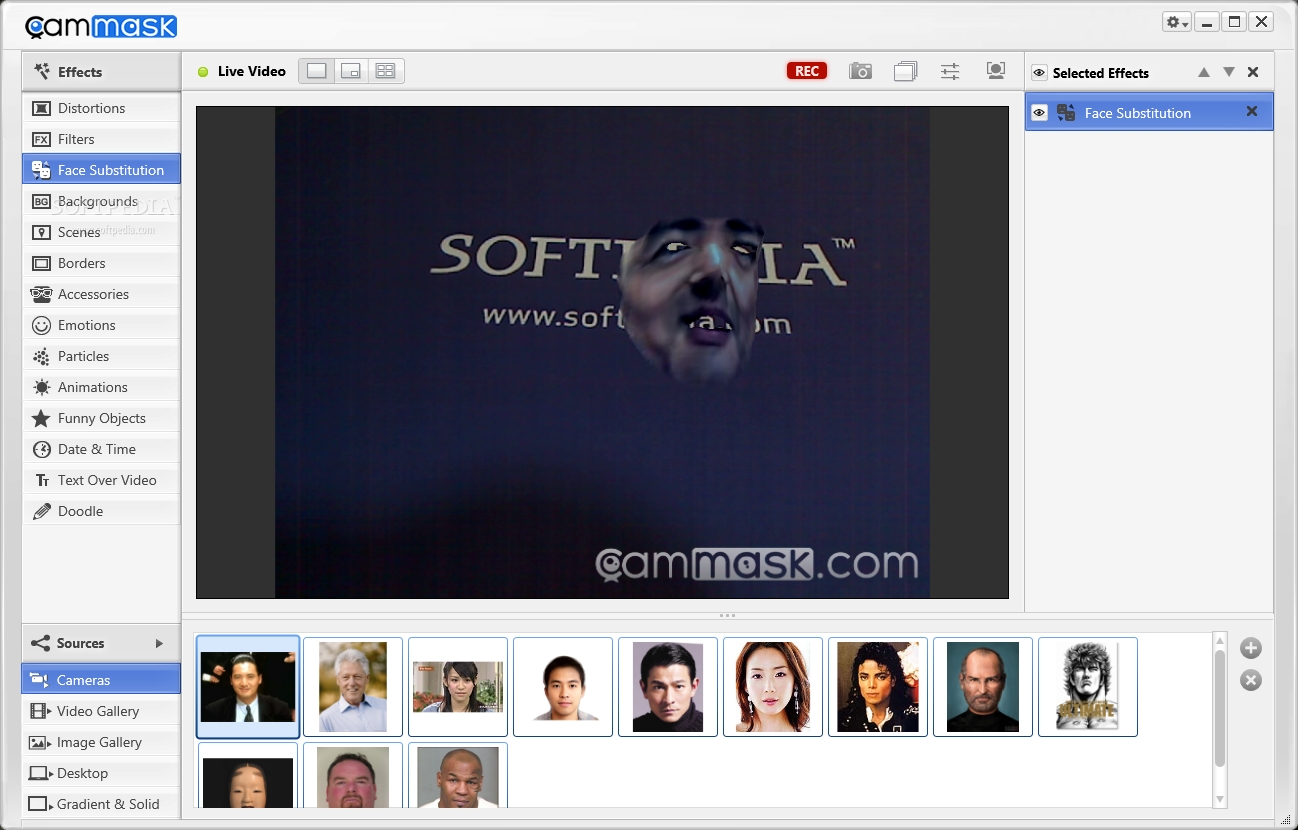This screenshot has height=830, width=1298.
Task: Select the man with goatee thumbnail
Action: click(x=353, y=775)
